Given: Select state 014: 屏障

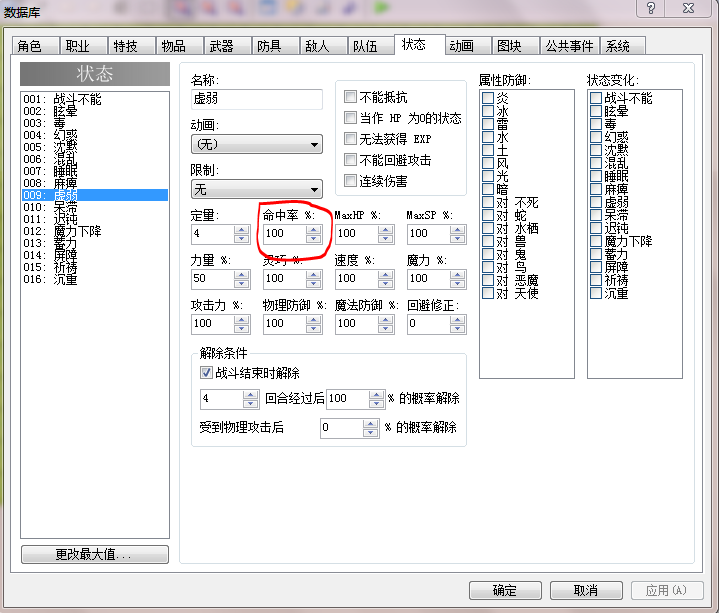Looking at the screenshot, I should point(95,255).
